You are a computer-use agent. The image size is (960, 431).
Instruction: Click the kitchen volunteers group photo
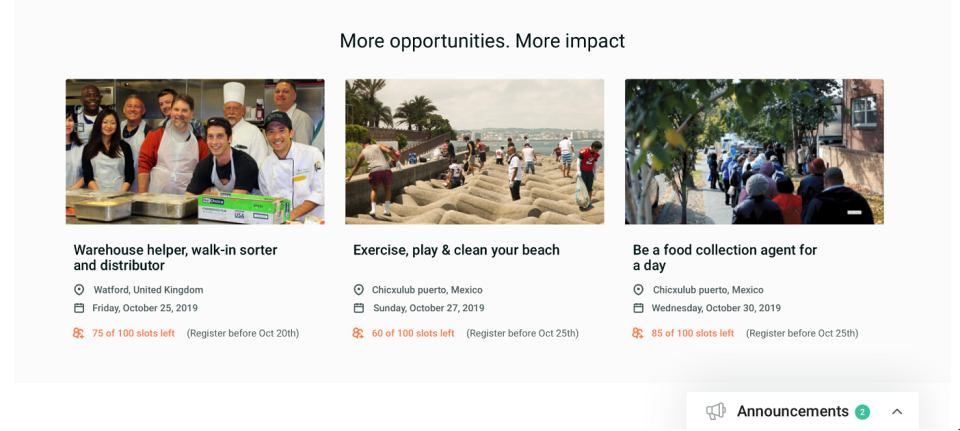pyautogui.click(x=195, y=151)
